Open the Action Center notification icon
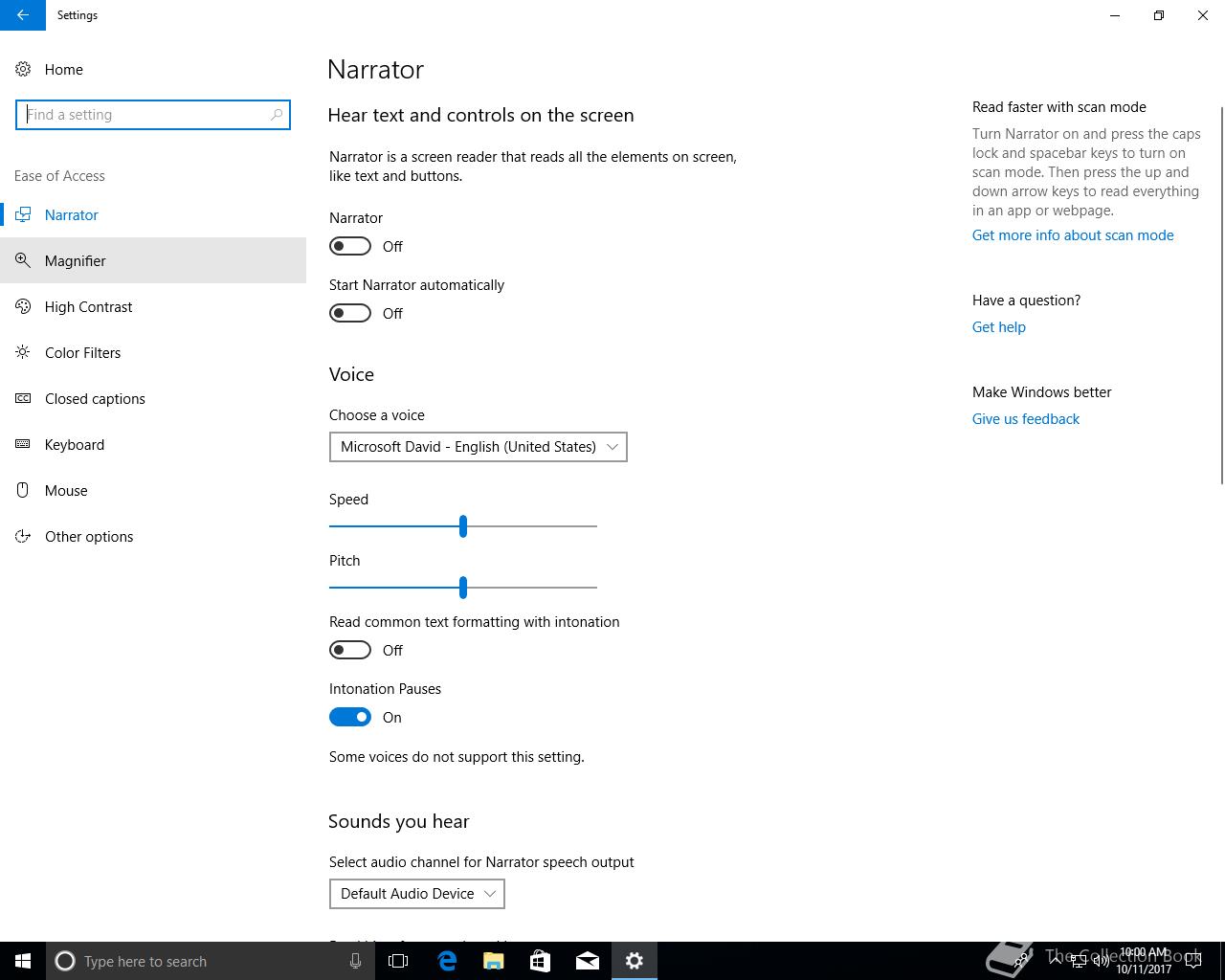1225x980 pixels. point(1192,961)
